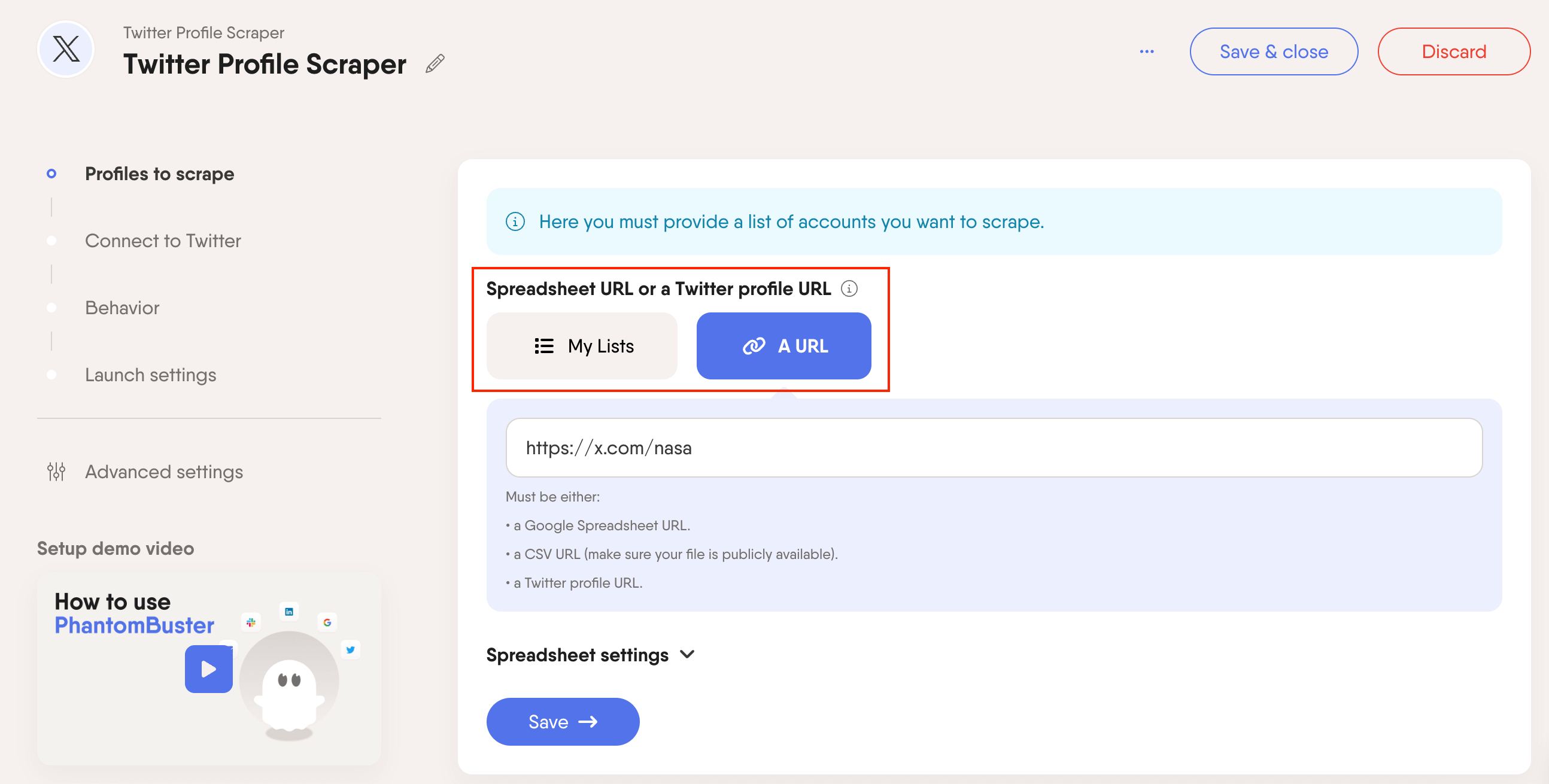The width and height of the screenshot is (1549, 784).
Task: Play the How to use PhantomBuster video
Action: pos(208,668)
